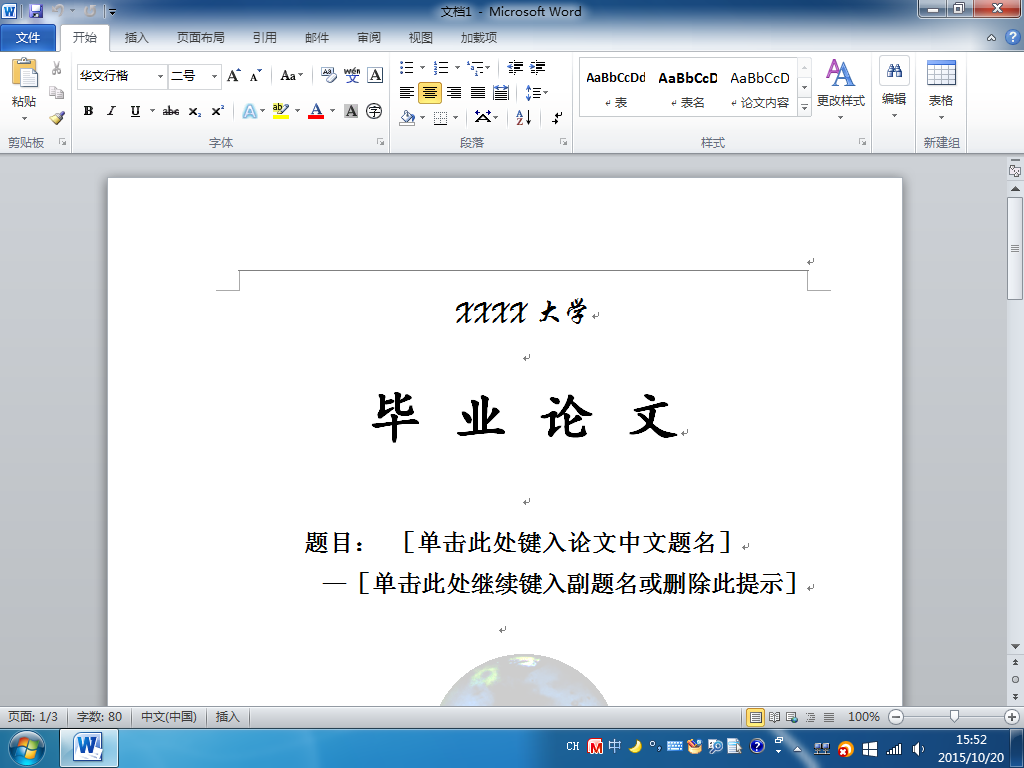Click the Distributed alignment icon

click(x=501, y=93)
